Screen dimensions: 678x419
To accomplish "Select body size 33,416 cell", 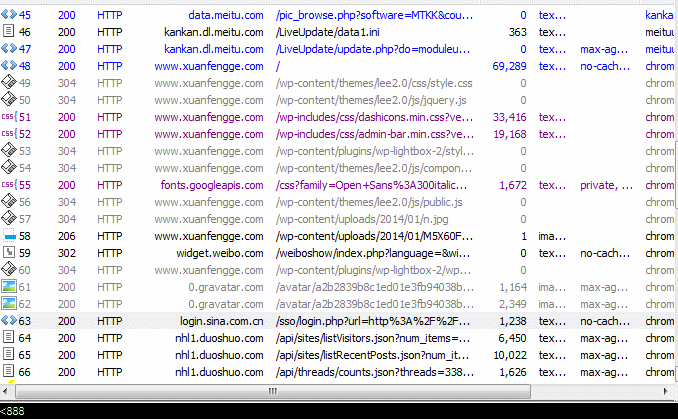I will (x=509, y=117).
